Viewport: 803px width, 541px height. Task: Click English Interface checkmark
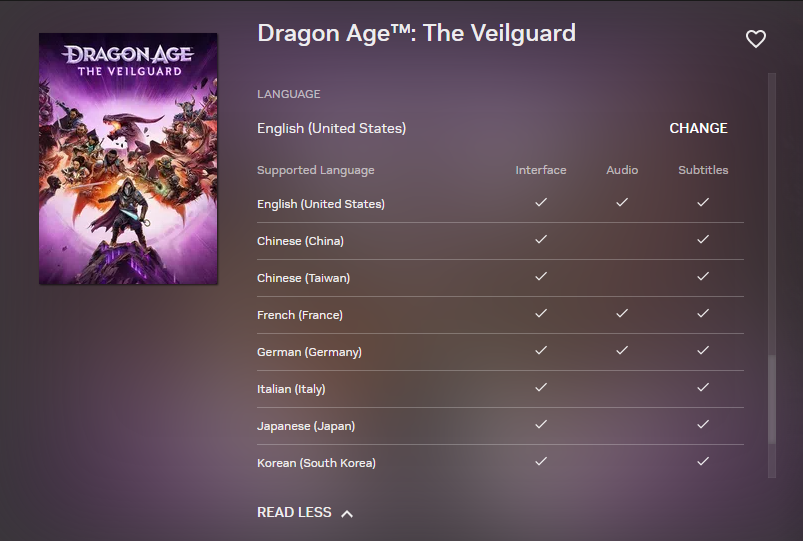[541, 202]
